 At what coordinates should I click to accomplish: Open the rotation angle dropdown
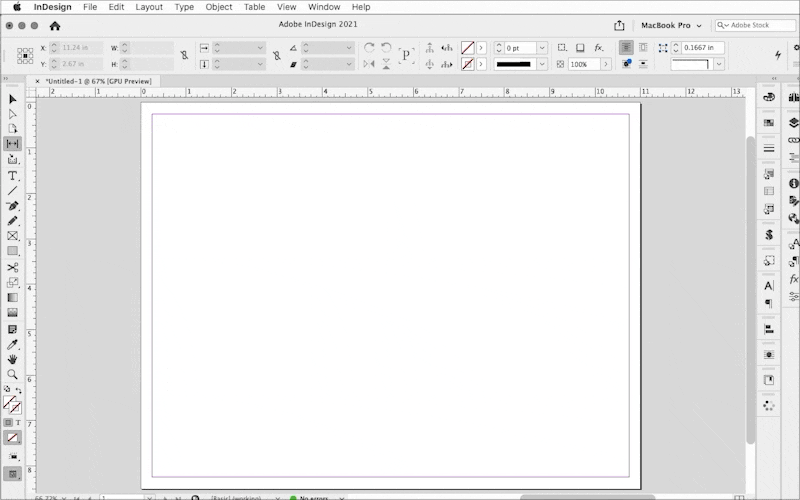pos(349,47)
